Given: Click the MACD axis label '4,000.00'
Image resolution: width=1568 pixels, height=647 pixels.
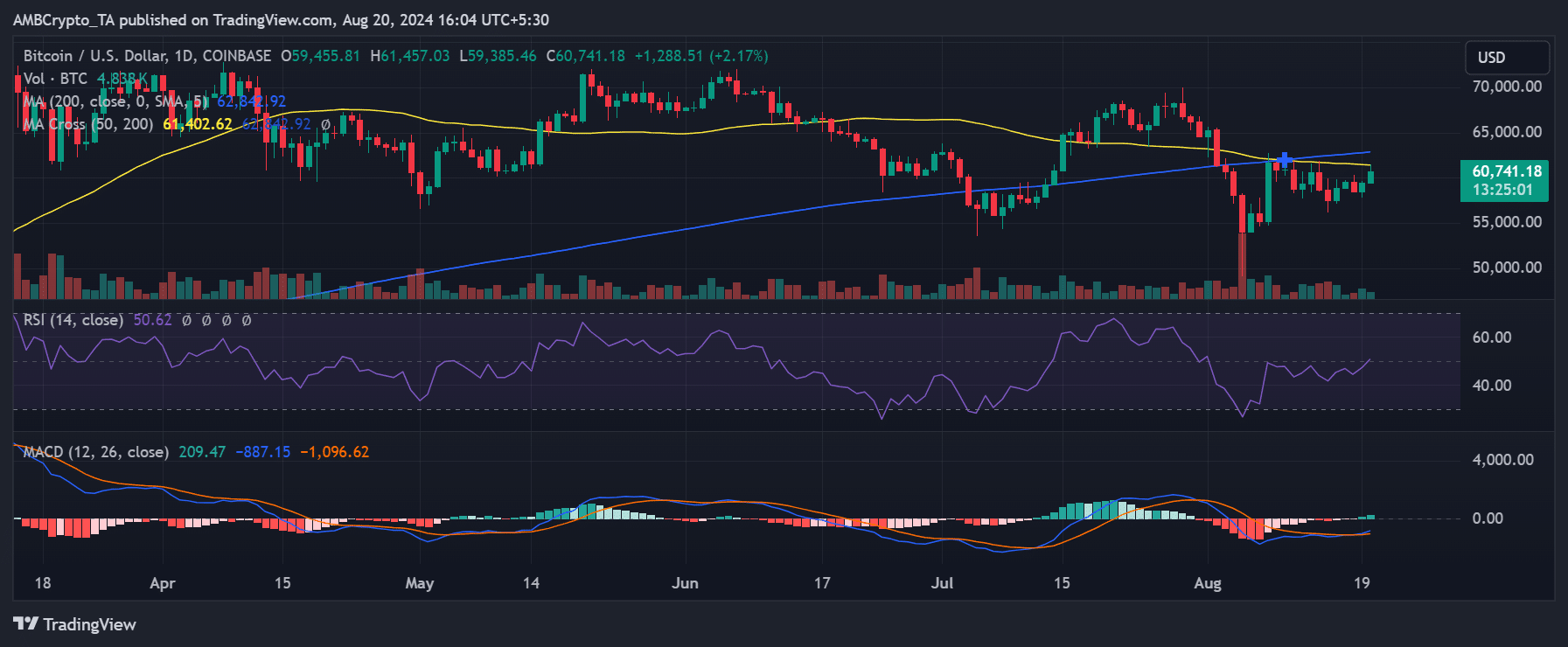Looking at the screenshot, I should (1502, 460).
